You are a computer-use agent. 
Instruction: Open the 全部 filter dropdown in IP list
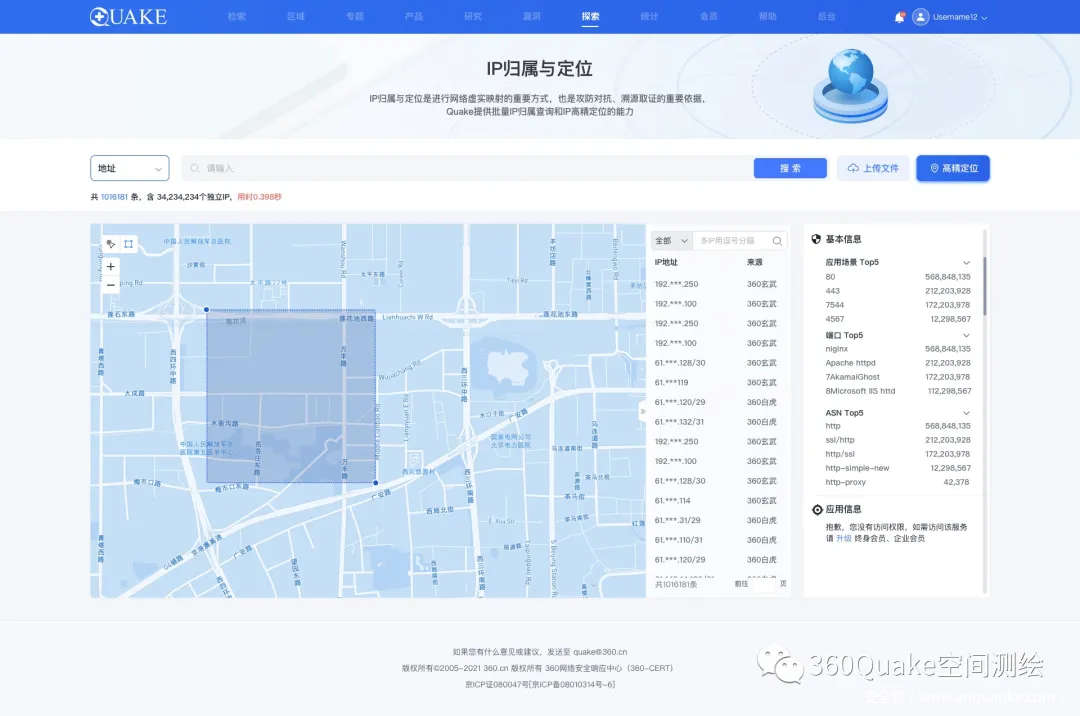click(x=671, y=241)
